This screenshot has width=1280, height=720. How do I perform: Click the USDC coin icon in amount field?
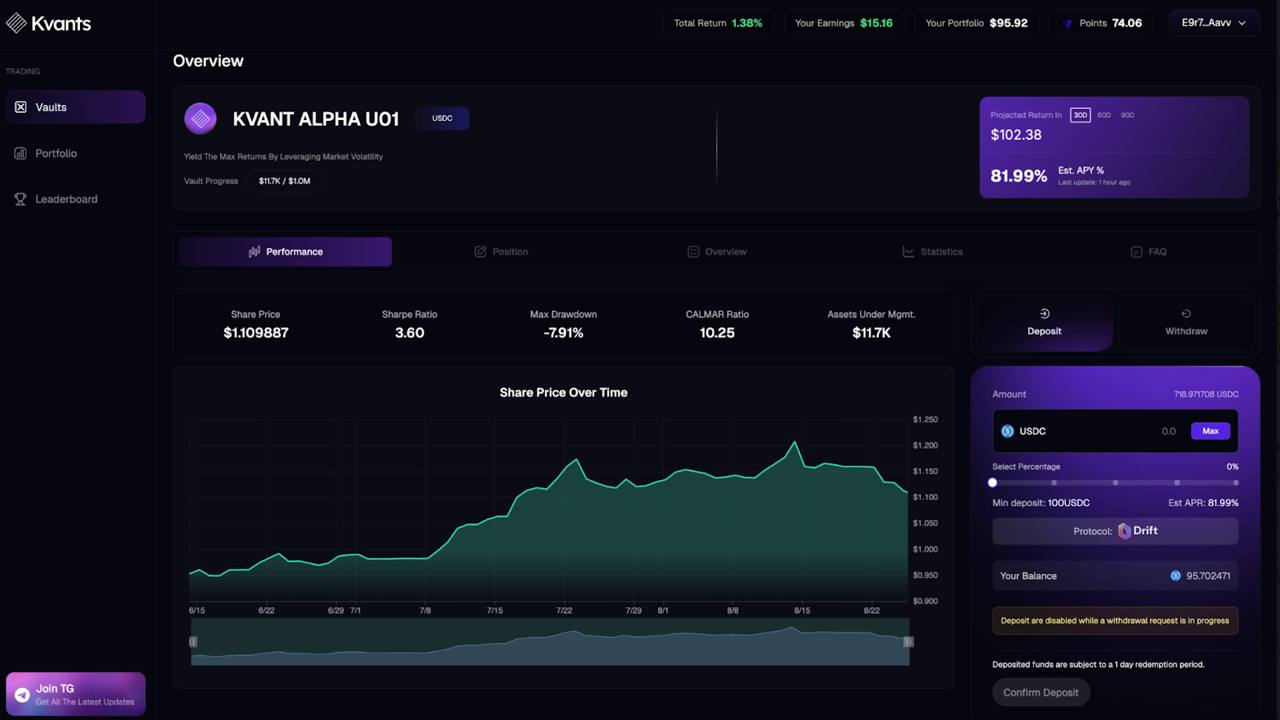(x=1007, y=431)
